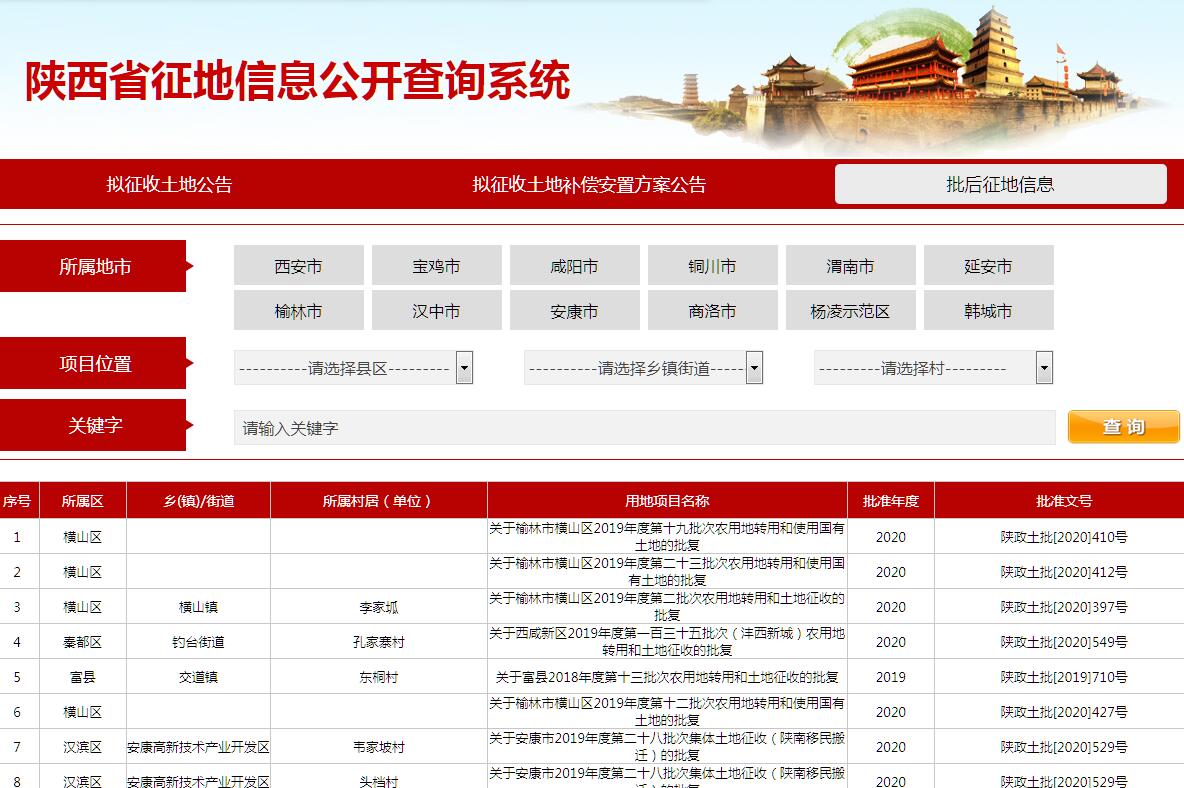Click the 铜川市 city filter
The height and width of the screenshot is (788, 1184).
tap(712, 266)
